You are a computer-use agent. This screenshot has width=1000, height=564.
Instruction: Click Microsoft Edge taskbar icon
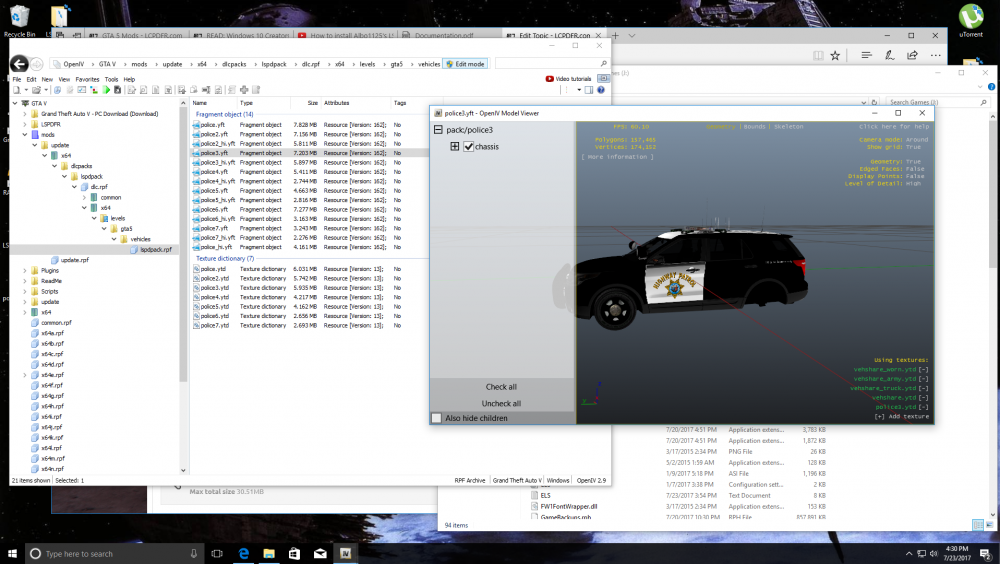pyautogui.click(x=243, y=553)
